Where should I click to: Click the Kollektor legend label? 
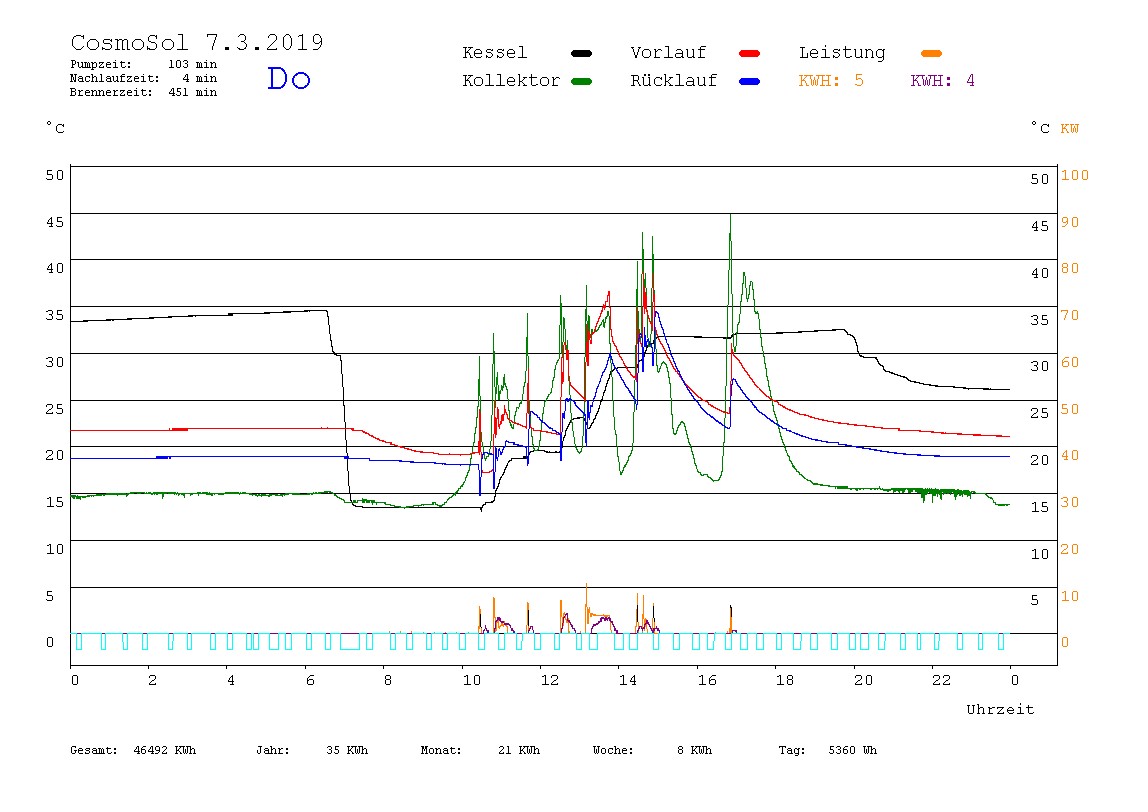511,81
